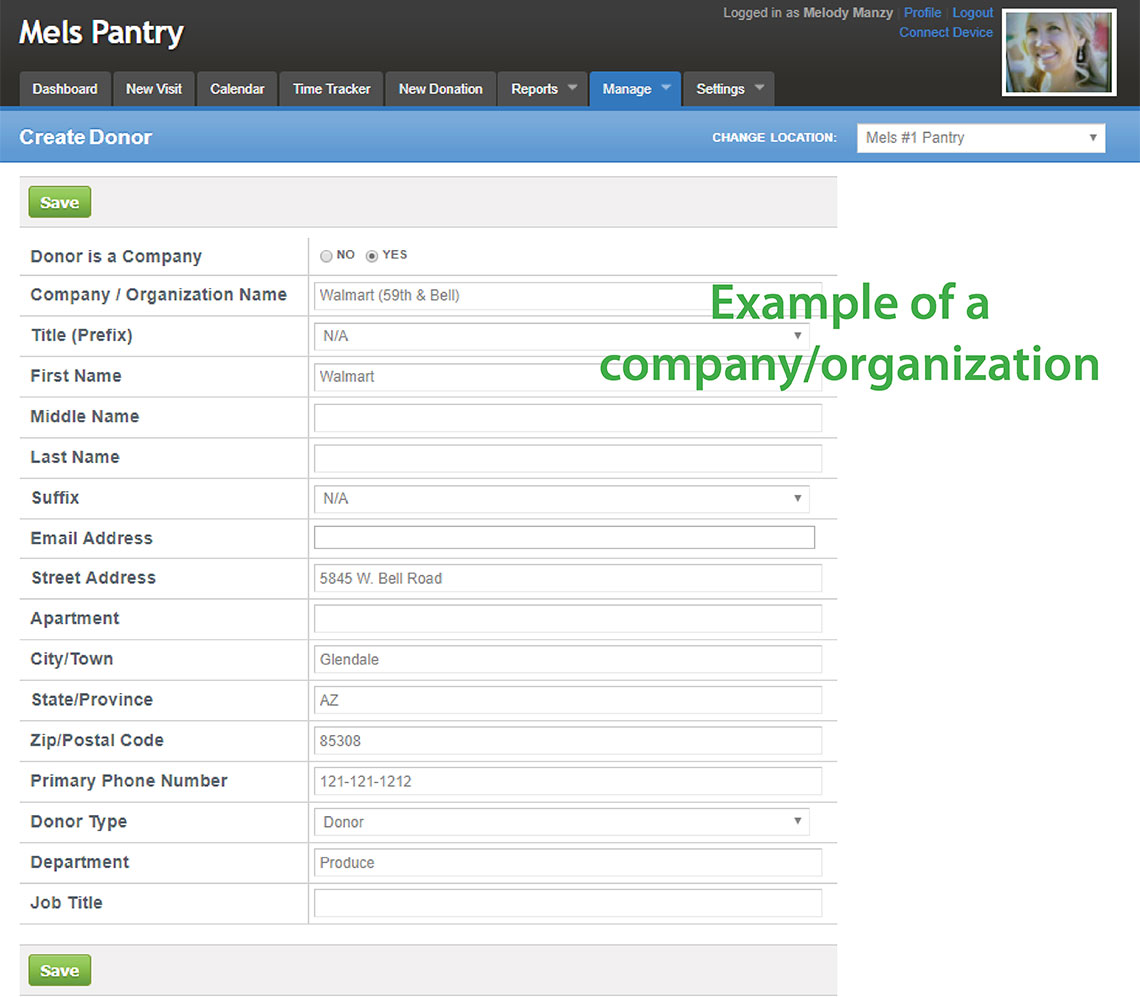
Task: Select the New Donation tab
Action: coord(441,89)
